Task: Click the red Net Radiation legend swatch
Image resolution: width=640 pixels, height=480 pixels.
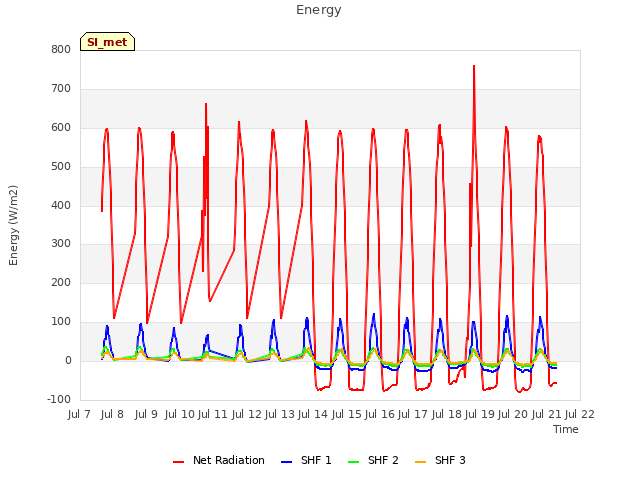Action: tap(178, 462)
